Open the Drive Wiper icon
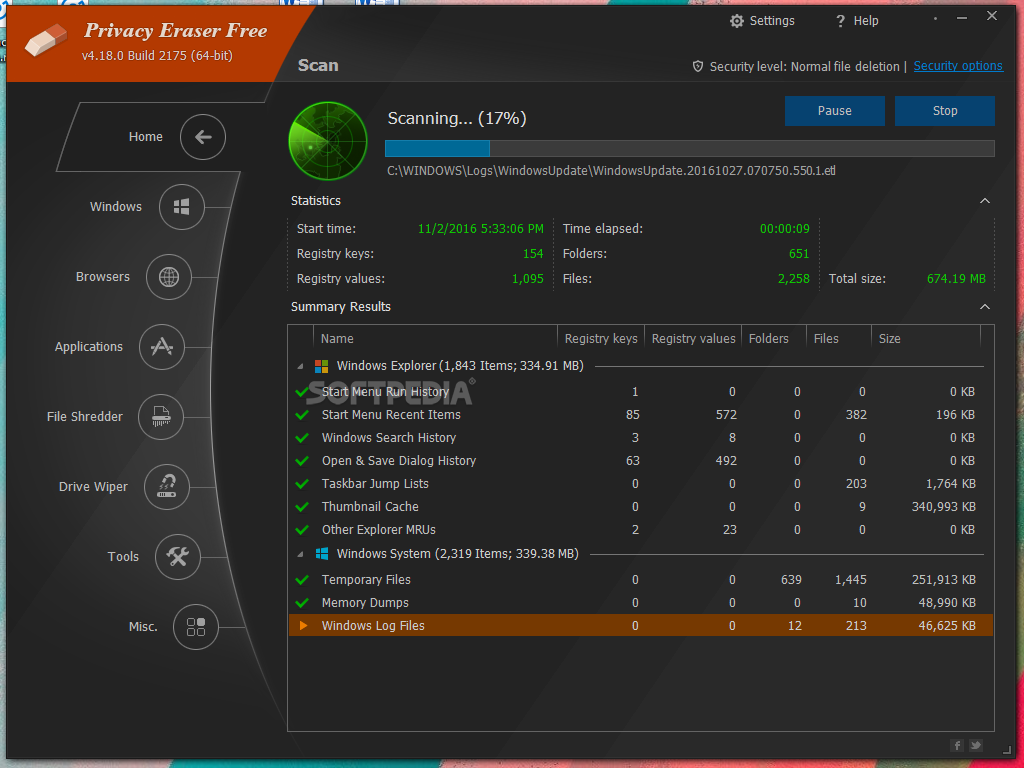This screenshot has height=768, width=1024. [167, 487]
